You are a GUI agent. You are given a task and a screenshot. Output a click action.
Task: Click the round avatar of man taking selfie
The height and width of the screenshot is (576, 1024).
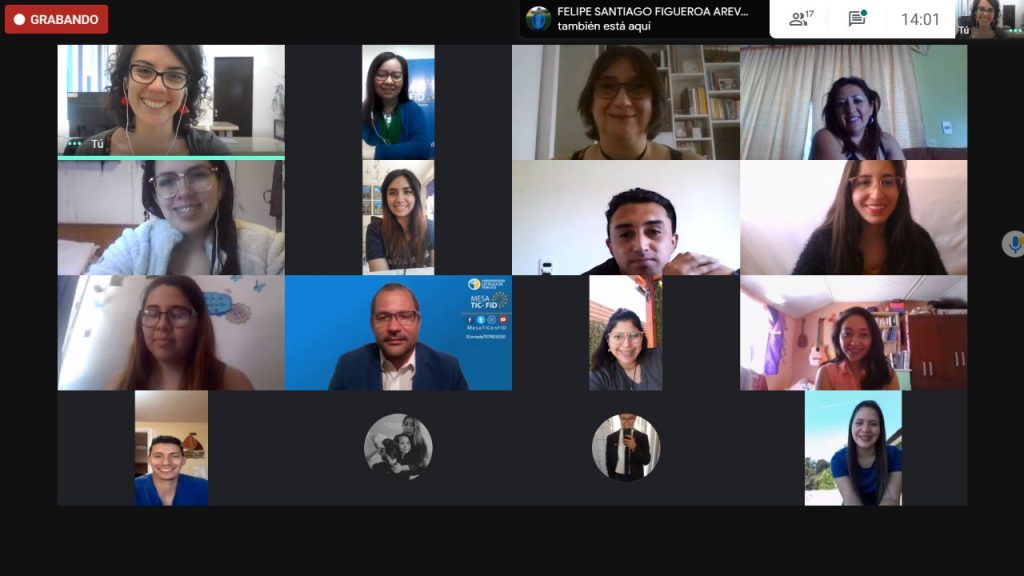click(x=626, y=447)
